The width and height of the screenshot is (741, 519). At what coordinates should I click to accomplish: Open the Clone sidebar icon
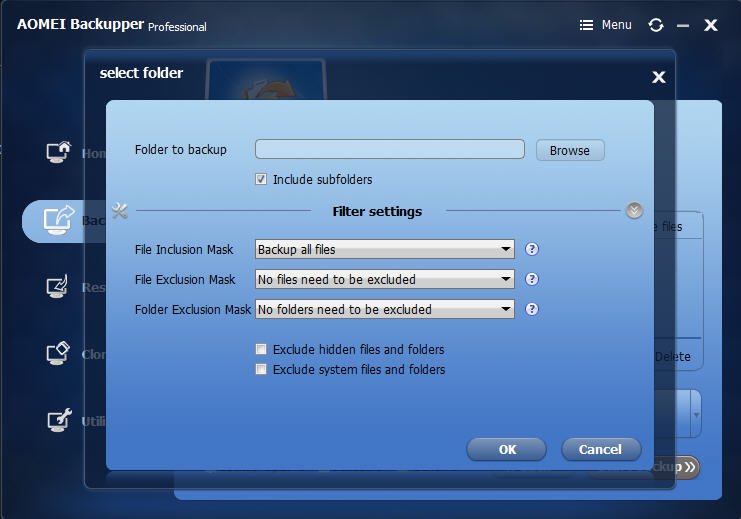58,353
